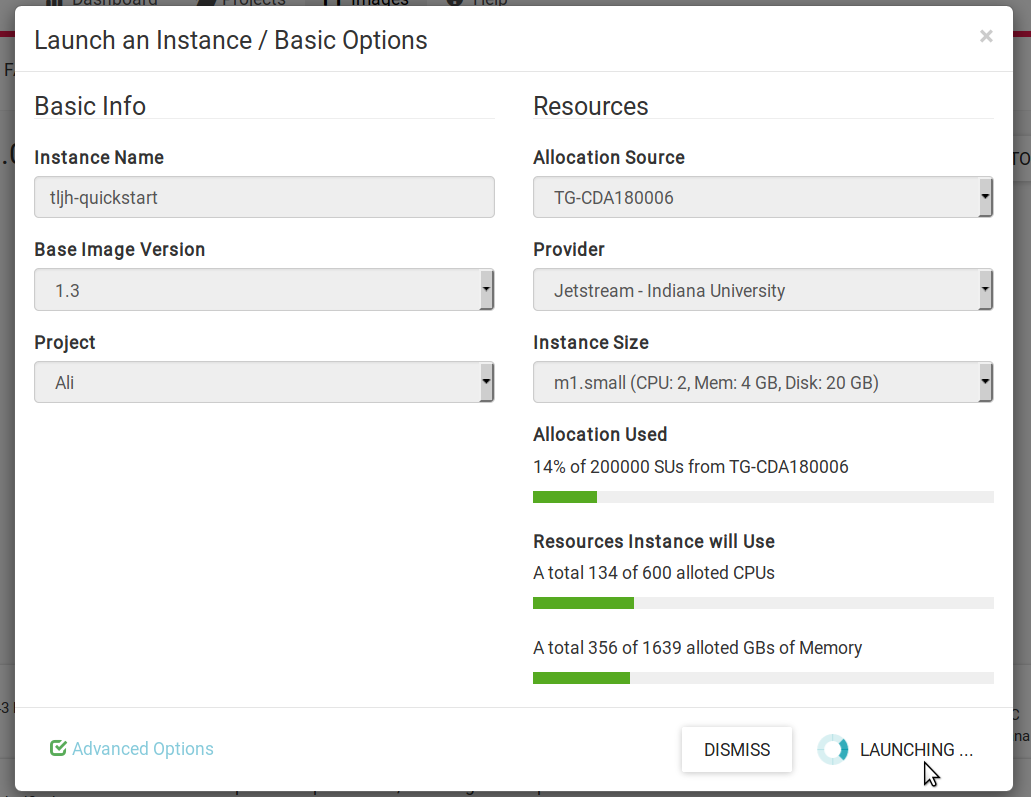1031x797 pixels.
Task: Click the launching spinner icon
Action: (832, 749)
